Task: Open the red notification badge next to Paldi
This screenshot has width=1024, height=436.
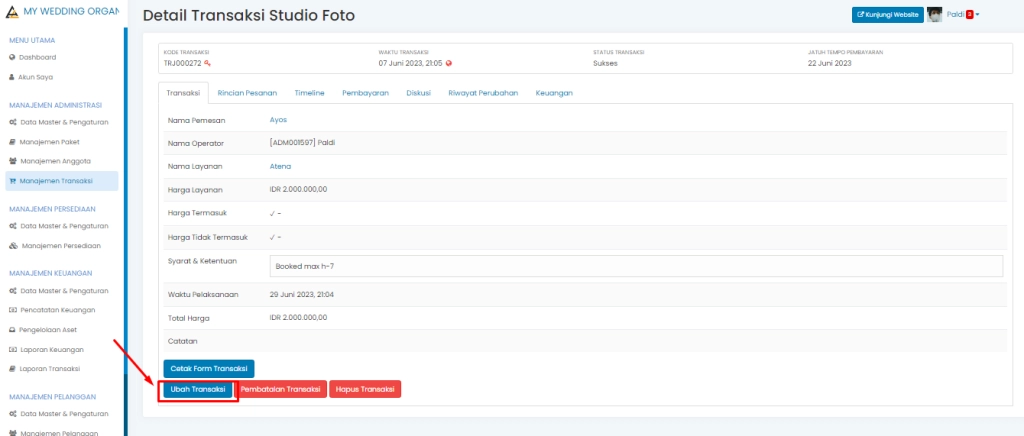Action: [969, 14]
